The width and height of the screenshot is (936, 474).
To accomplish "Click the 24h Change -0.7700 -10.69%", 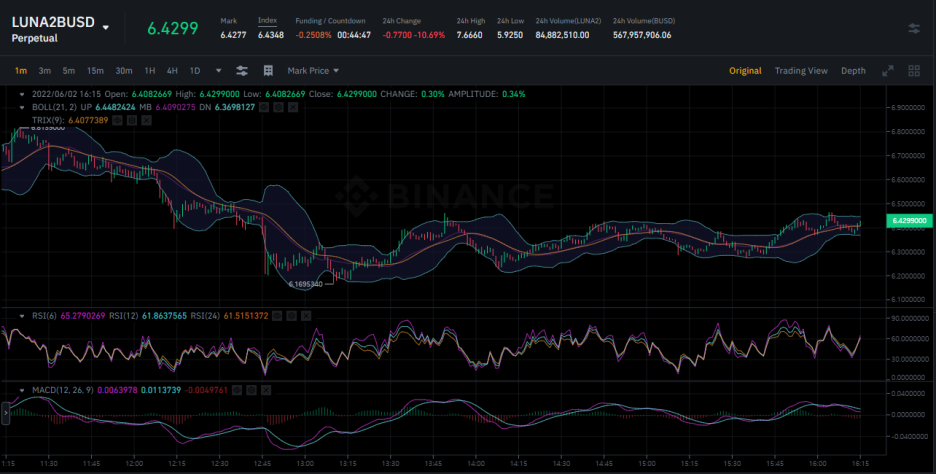I will pyautogui.click(x=414, y=35).
